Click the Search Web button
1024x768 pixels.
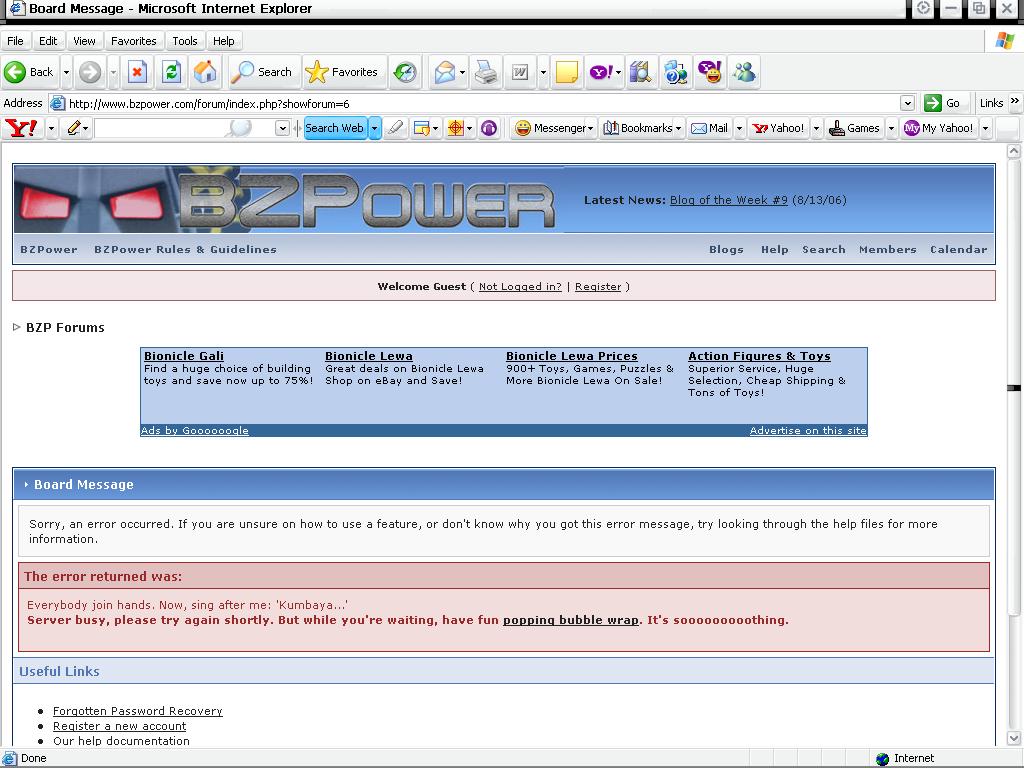coord(334,128)
